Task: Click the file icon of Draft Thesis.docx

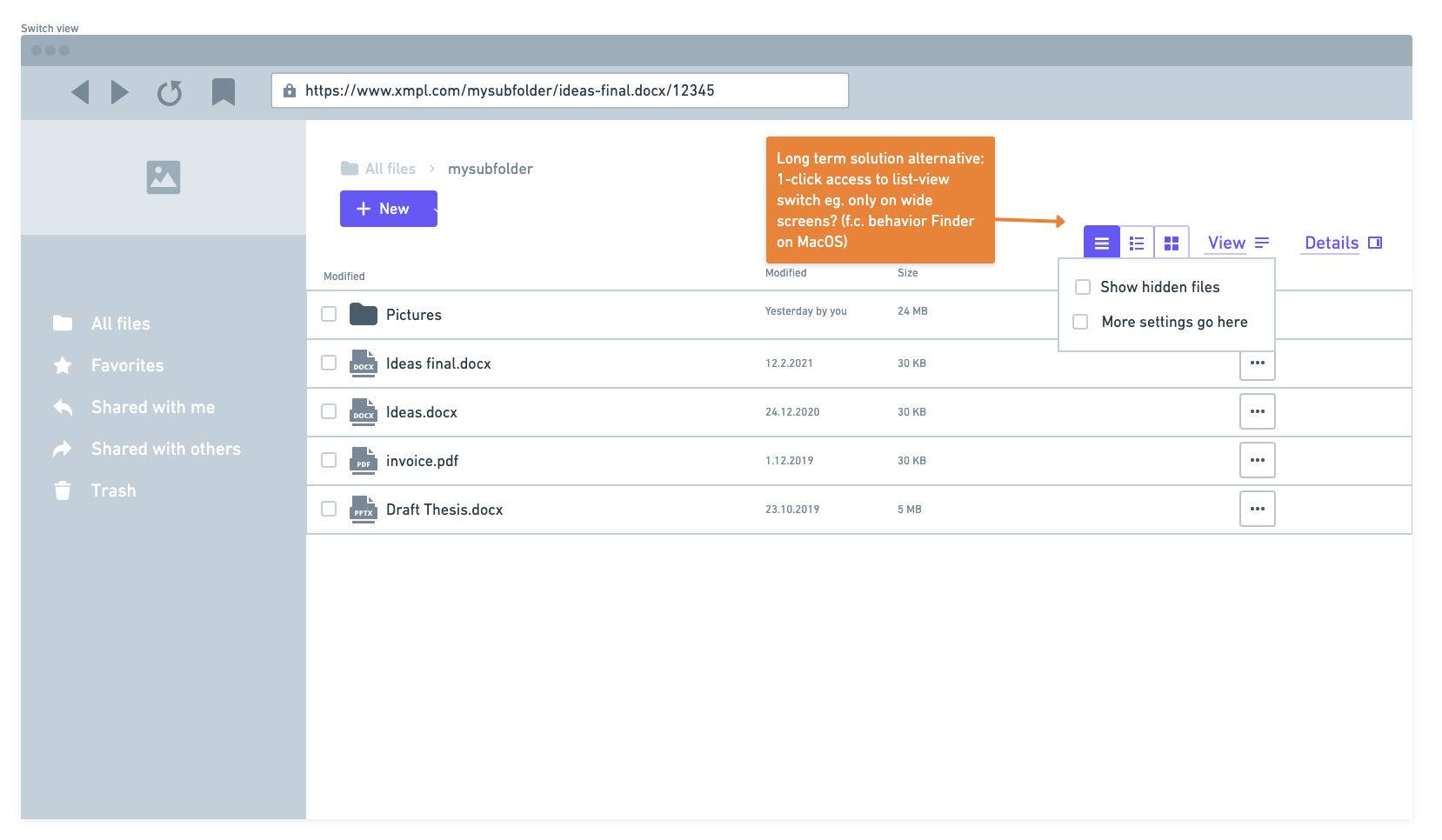Action: 364,509
